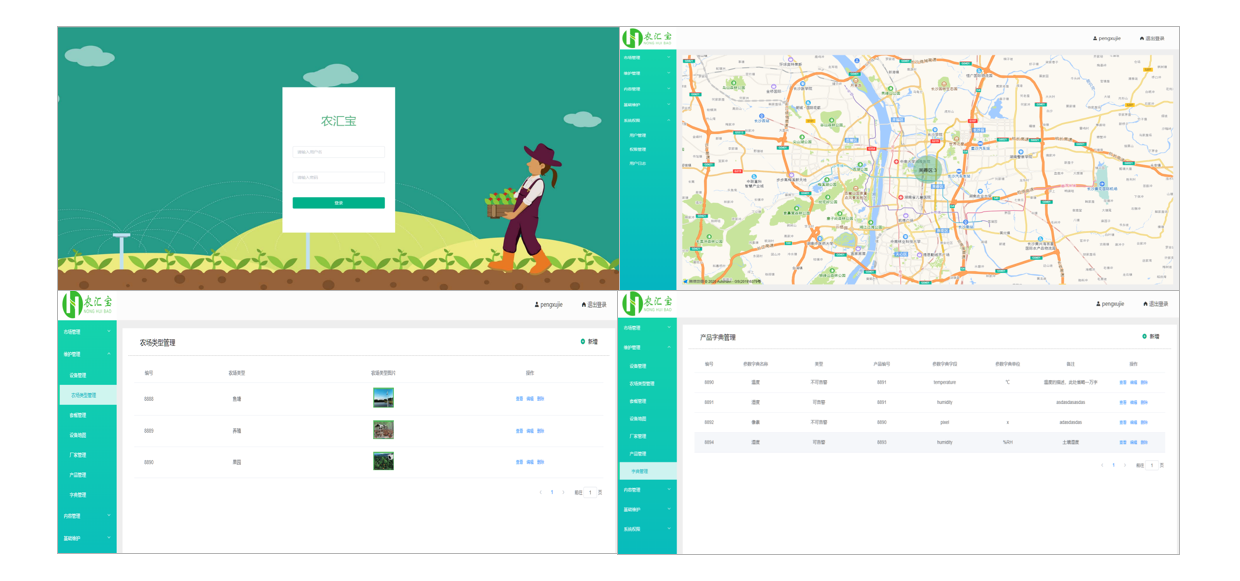This screenshot has height=581, width=1240.
Task: Click 编辑 link for the pixel dictionary row
Action: 1134,422
